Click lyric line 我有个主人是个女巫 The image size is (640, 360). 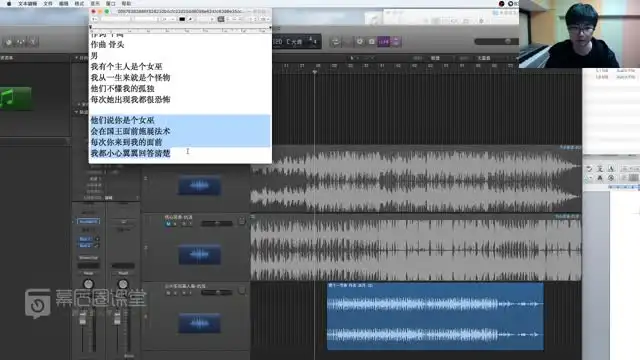click(x=127, y=66)
